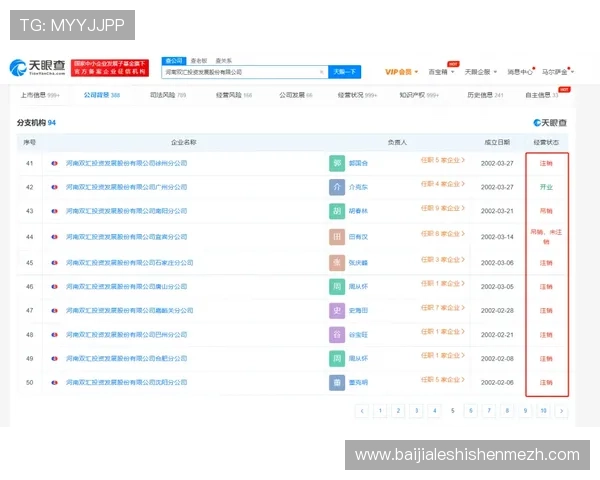Screen dimensions: 600x480
Task: Expand 任职 8 家企业 in row 44
Action: tap(443, 234)
